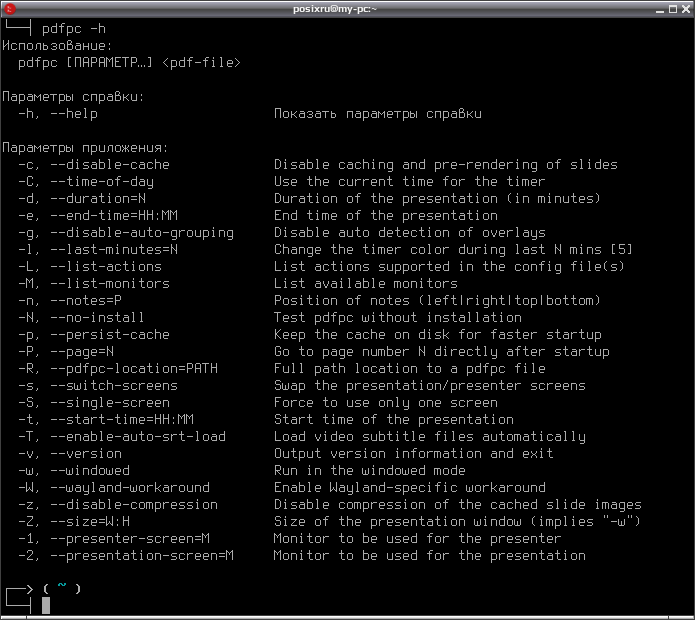Click 'List actions supported in the config file(s)'
This screenshot has height=620, width=695.
click(449, 266)
